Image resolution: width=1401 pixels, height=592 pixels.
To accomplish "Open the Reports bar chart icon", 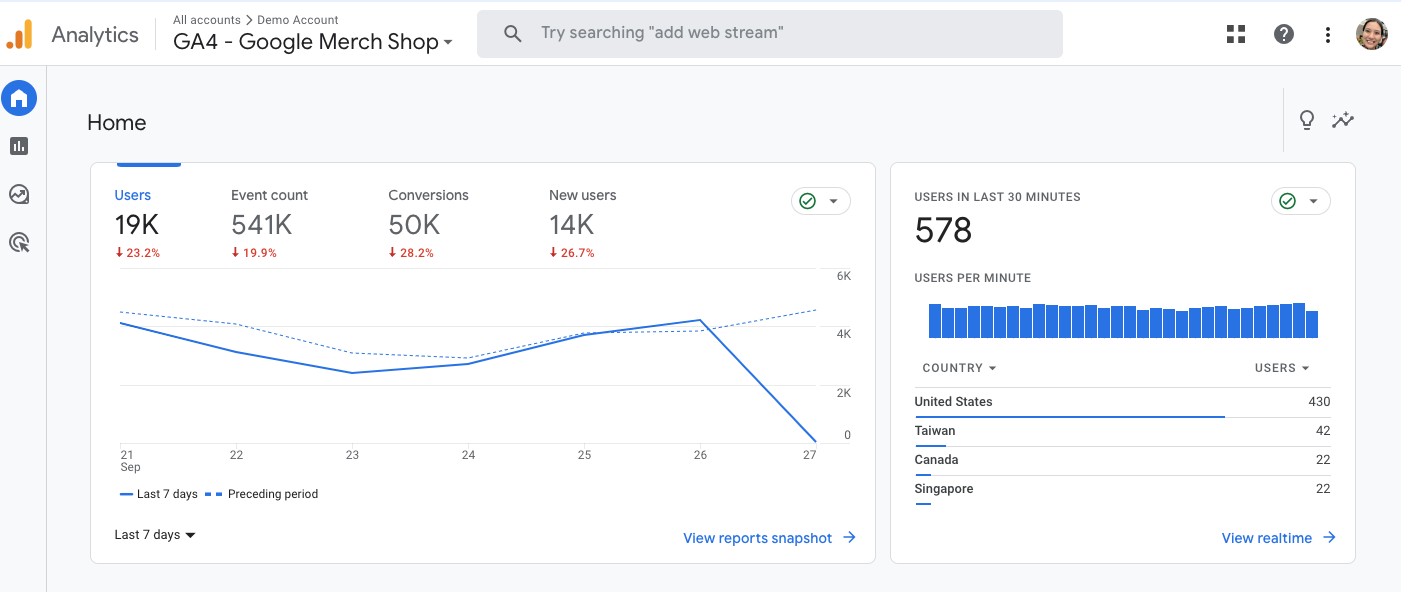I will tap(19, 146).
